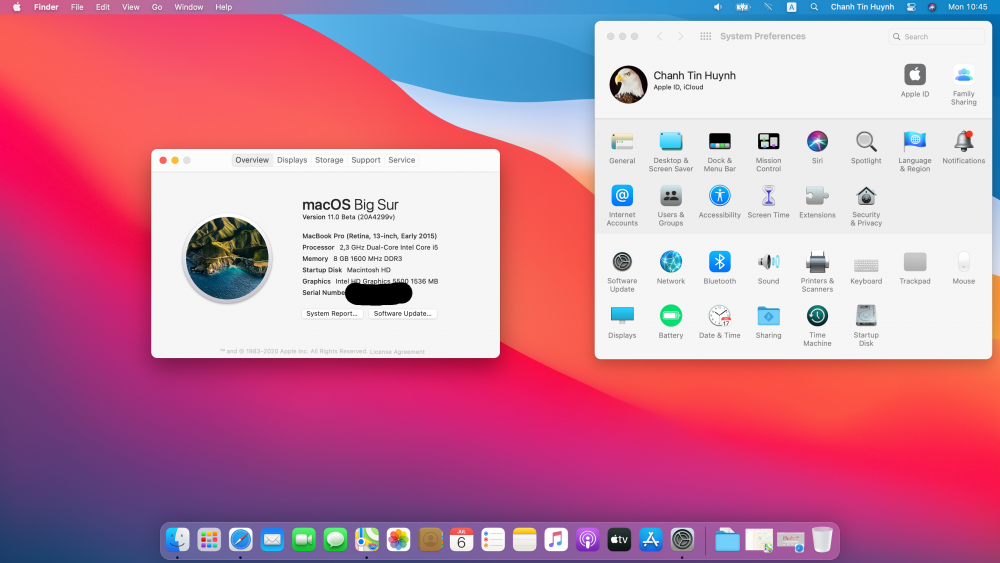
Task: Click the System Preferences search field
Action: point(936,36)
